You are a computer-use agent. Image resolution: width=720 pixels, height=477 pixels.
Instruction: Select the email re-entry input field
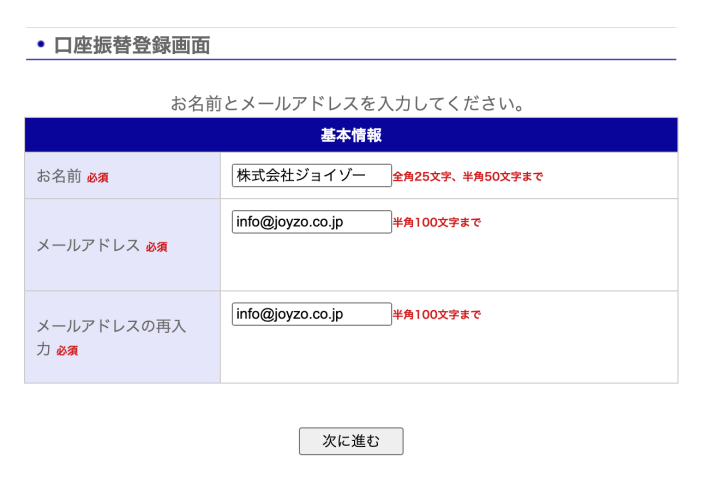click(311, 314)
